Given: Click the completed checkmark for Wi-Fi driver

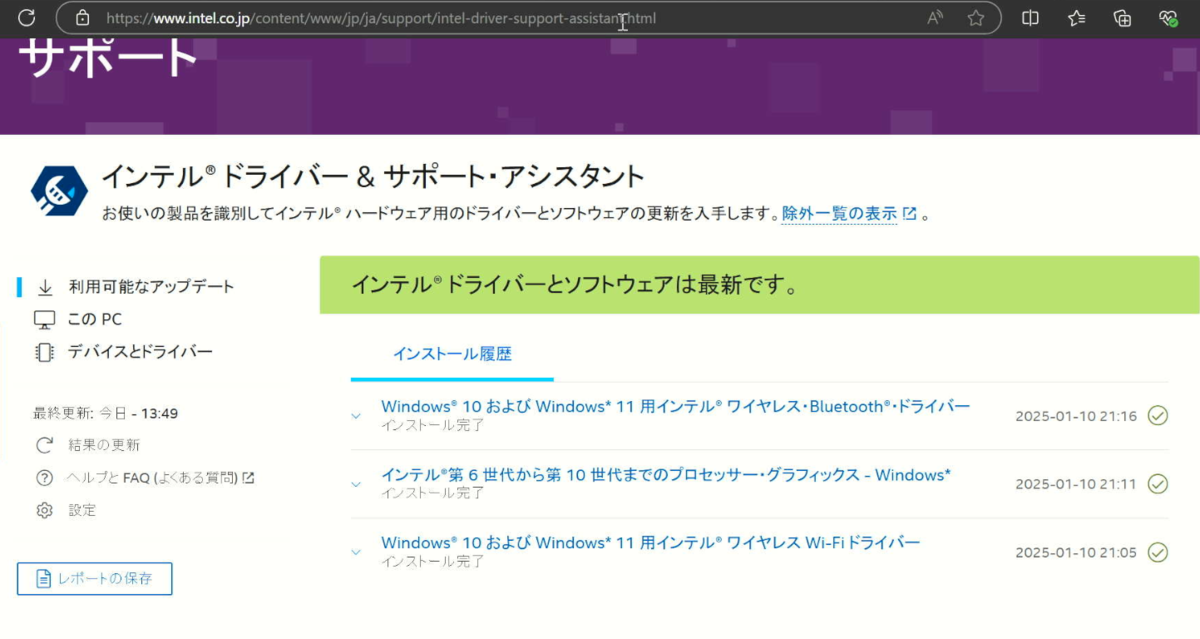Looking at the screenshot, I should coord(1158,551).
